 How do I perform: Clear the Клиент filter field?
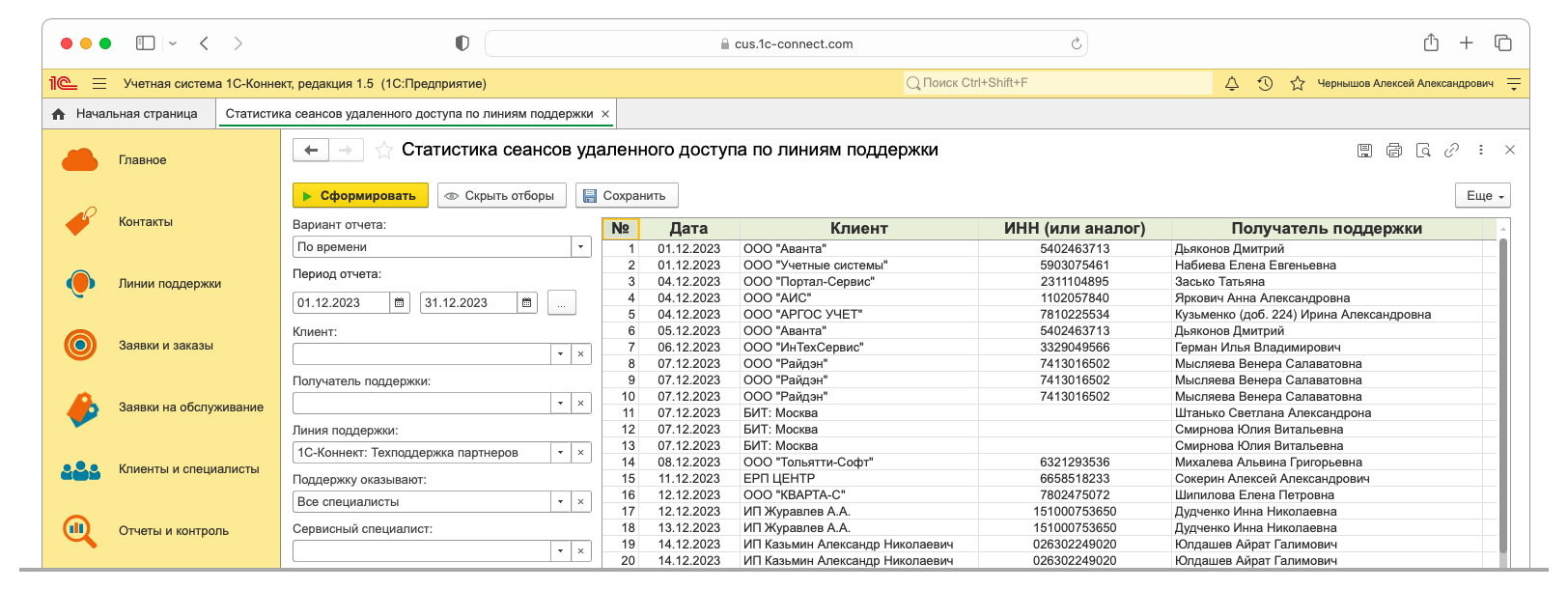[x=580, y=354]
